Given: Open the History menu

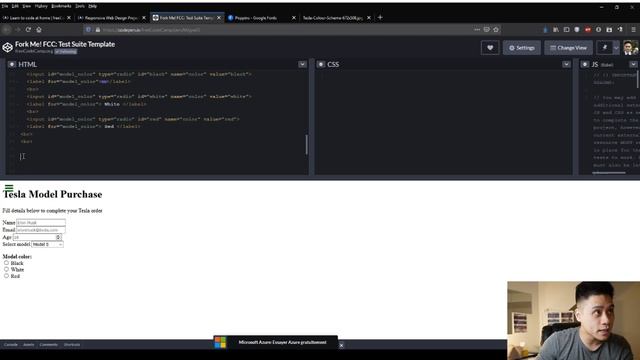Looking at the screenshot, I should point(41,6).
